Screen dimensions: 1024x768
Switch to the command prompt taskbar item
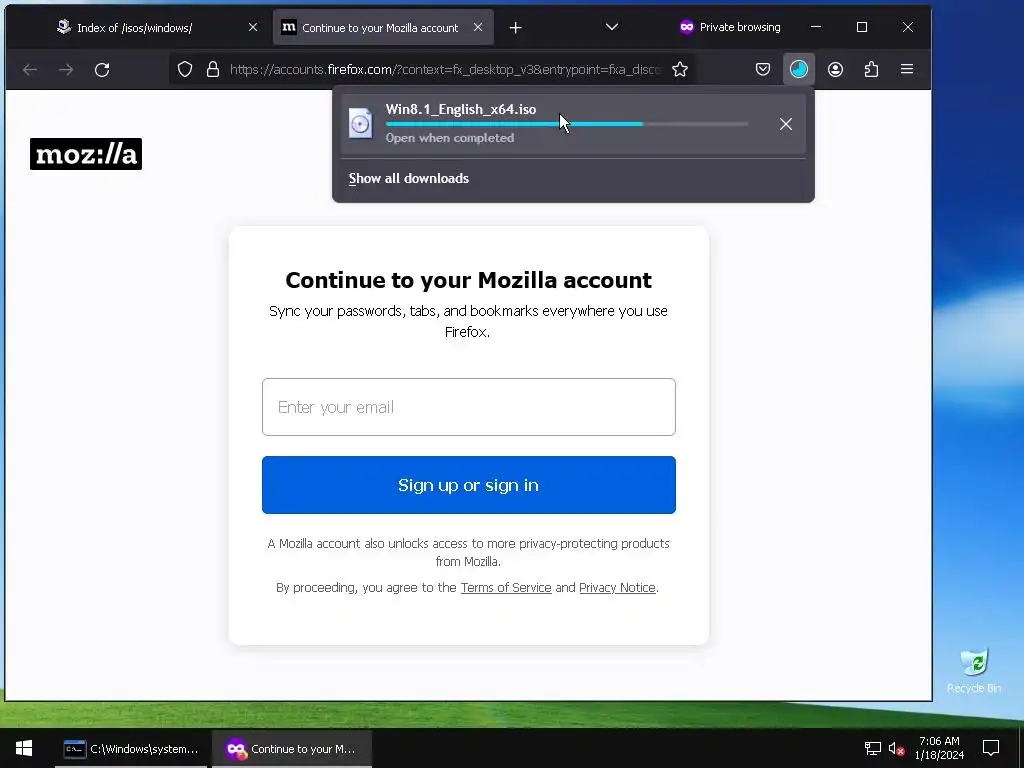[x=131, y=748]
